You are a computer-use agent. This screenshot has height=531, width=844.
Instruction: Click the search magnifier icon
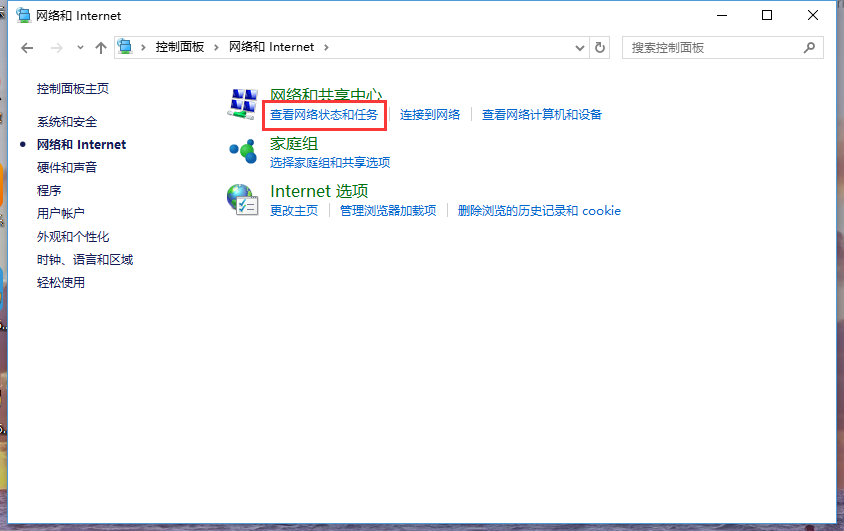[x=809, y=47]
